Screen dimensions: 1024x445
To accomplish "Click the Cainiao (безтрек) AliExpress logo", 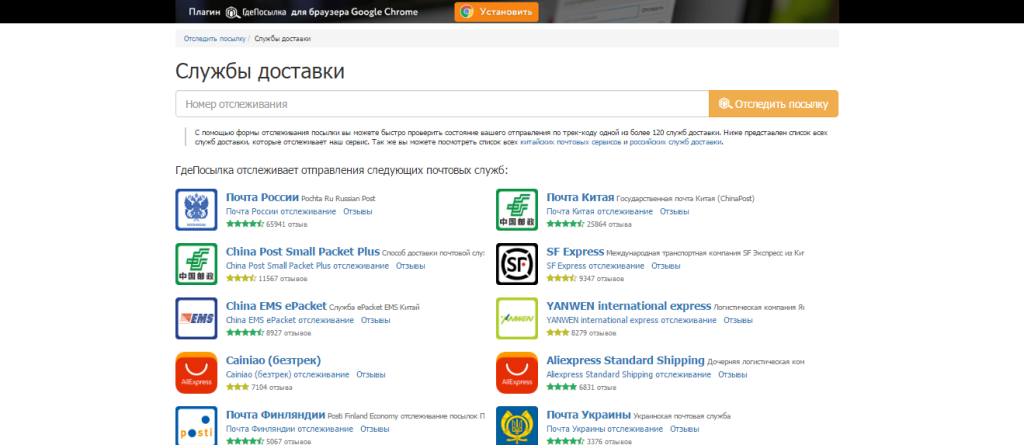I will (196, 372).
